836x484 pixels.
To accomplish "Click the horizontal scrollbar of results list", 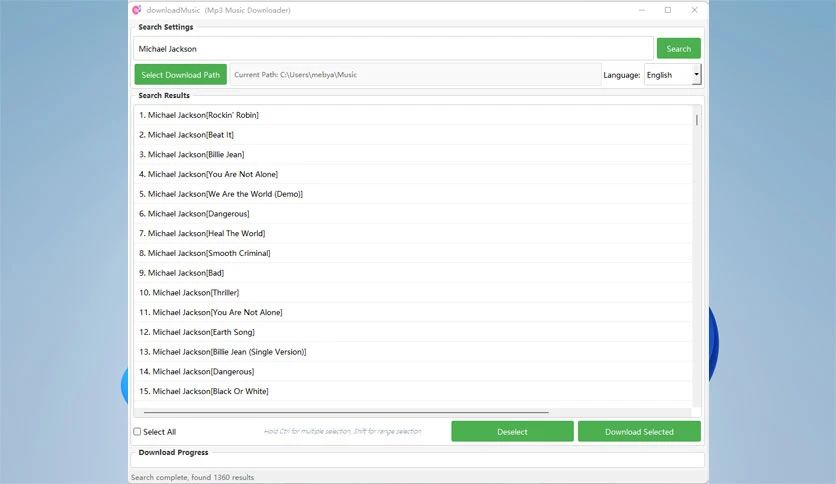I will (x=346, y=412).
